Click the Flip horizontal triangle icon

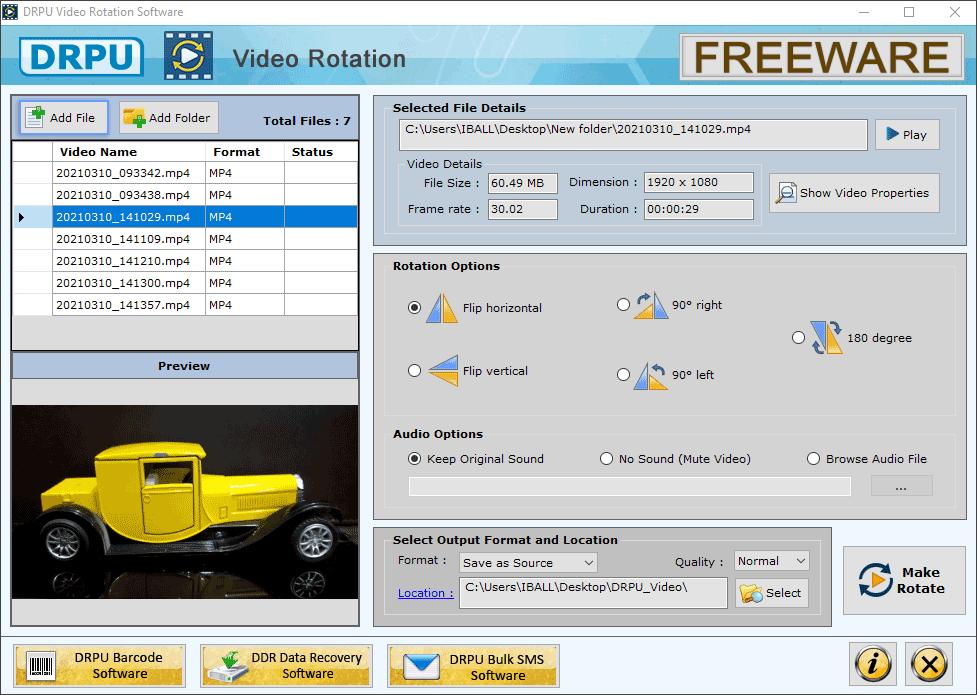pos(442,308)
